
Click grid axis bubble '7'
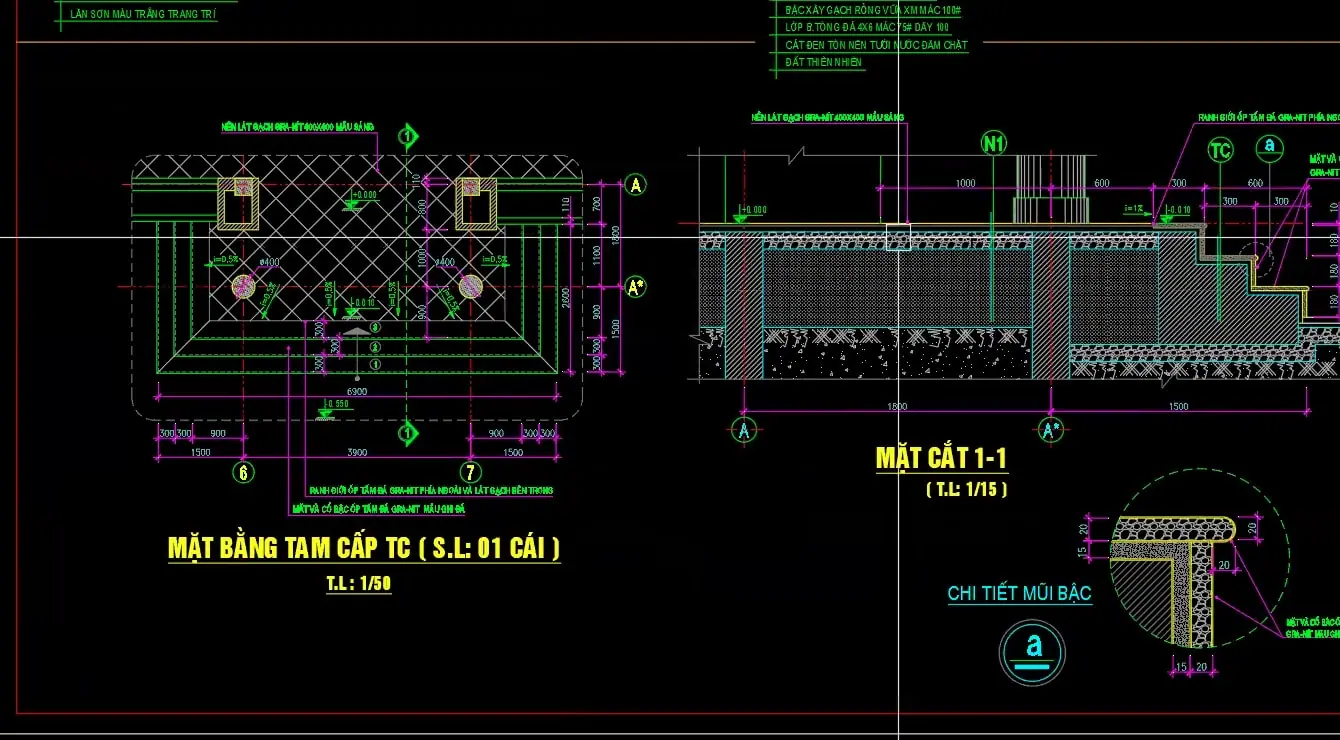(471, 472)
